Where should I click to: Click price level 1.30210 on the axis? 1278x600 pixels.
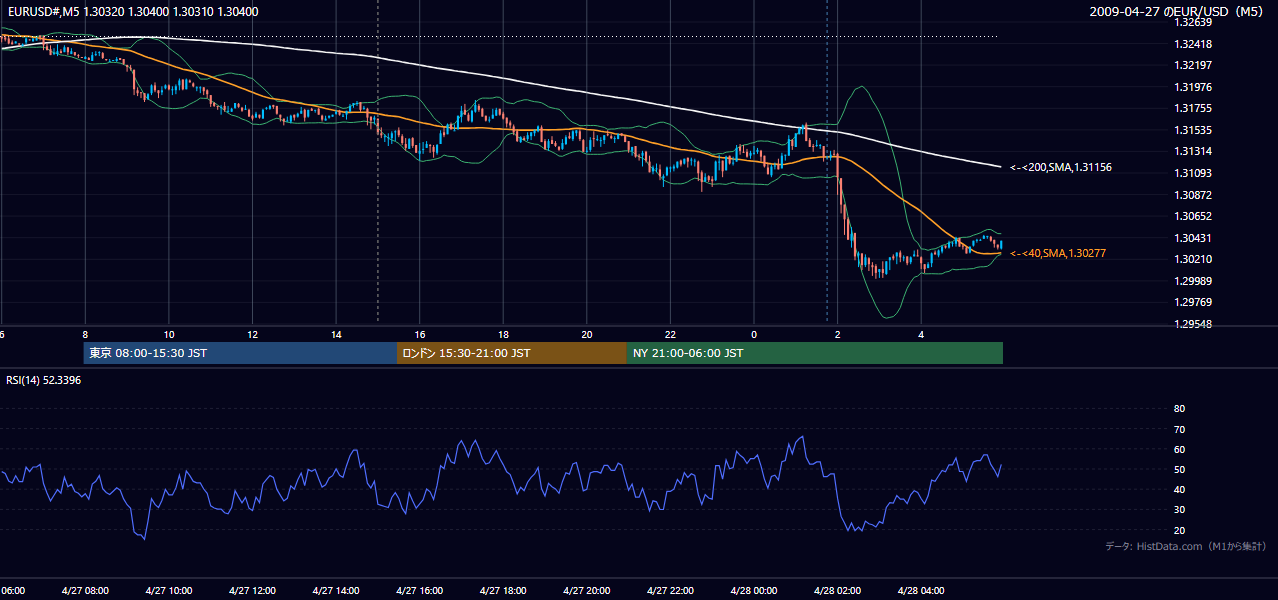point(1193,259)
